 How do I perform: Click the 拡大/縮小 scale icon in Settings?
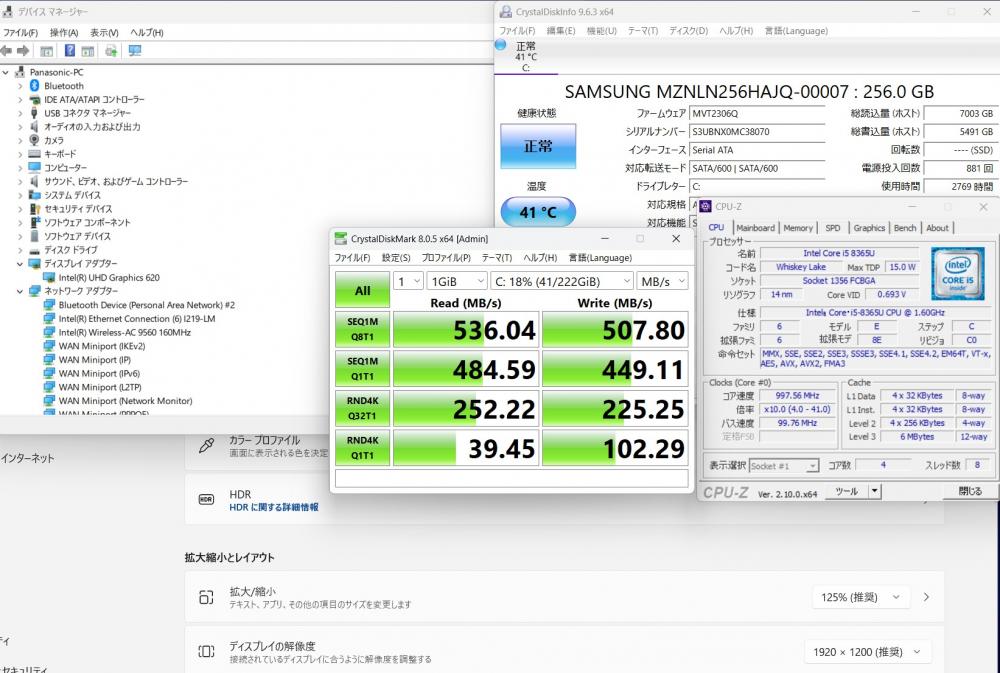(x=206, y=597)
